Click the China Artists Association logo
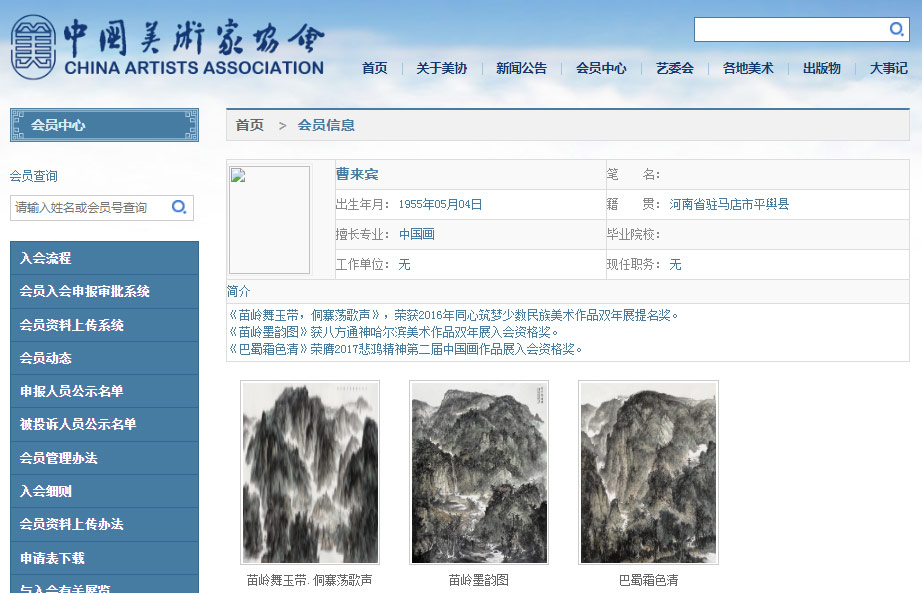Viewport: 922px width, 593px height. [167, 47]
